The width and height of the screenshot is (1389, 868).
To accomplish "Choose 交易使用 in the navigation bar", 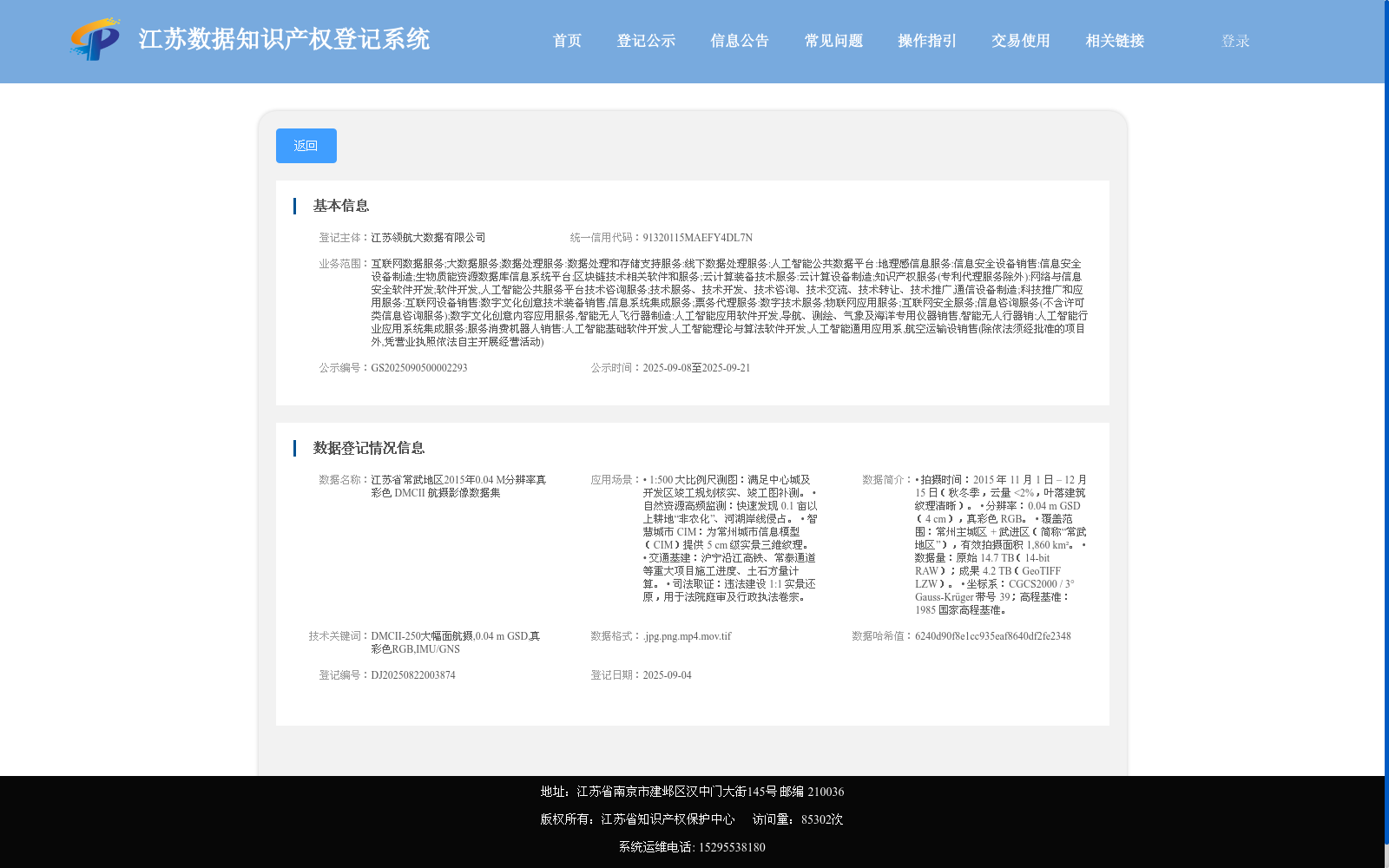I will [x=1021, y=41].
